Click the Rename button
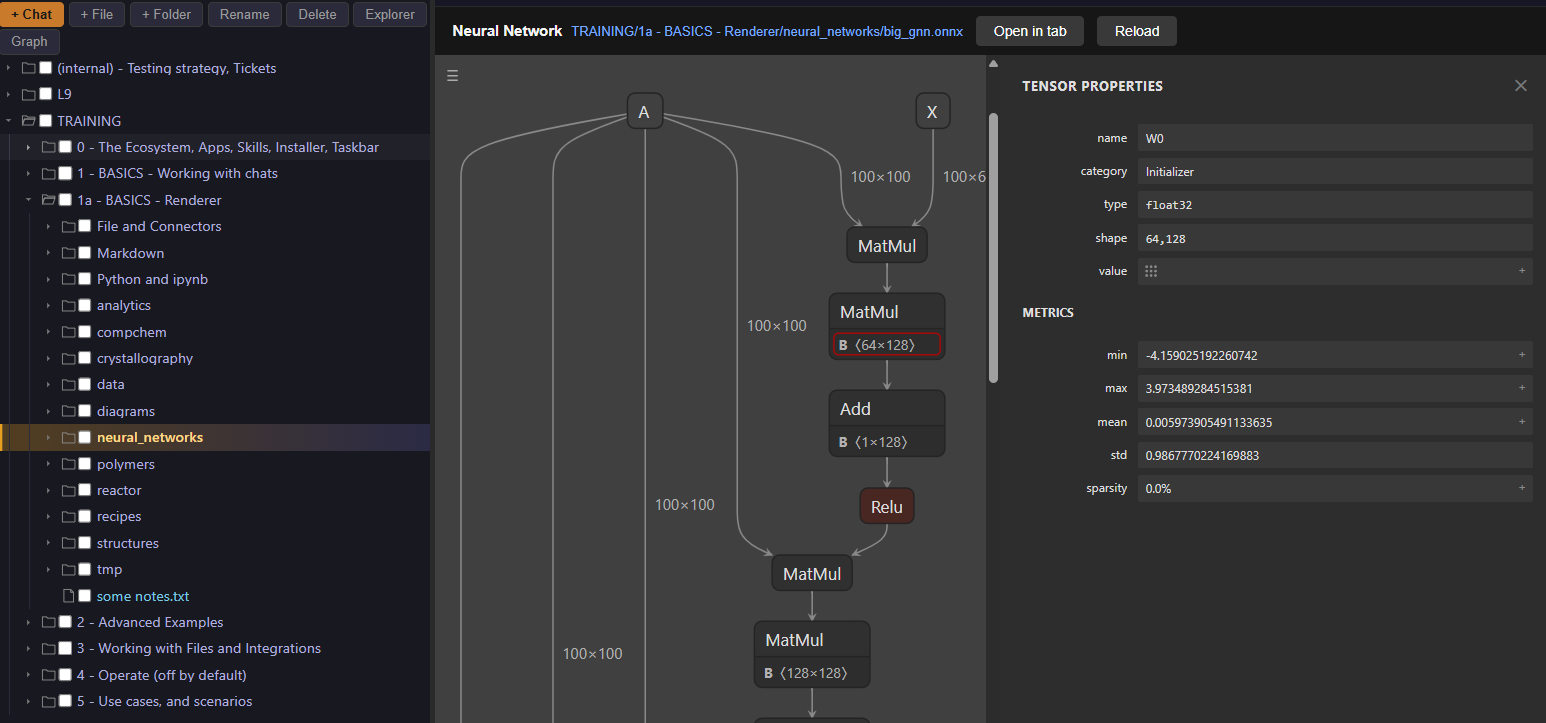Image resolution: width=1546 pixels, height=723 pixels. click(245, 15)
